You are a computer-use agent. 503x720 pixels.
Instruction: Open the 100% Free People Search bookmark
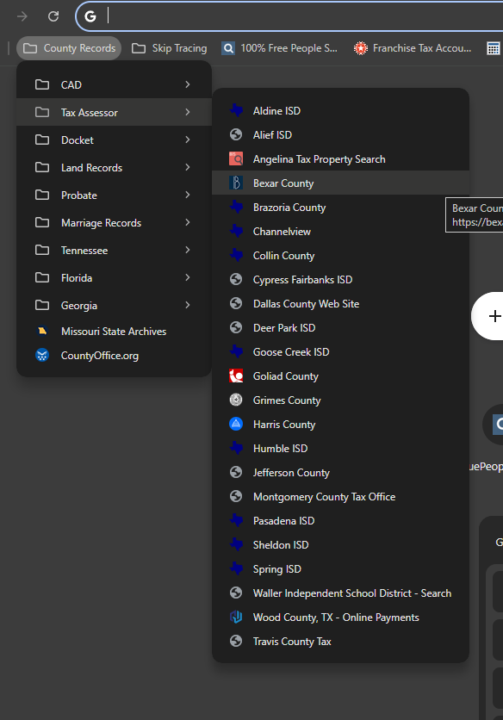pos(280,48)
